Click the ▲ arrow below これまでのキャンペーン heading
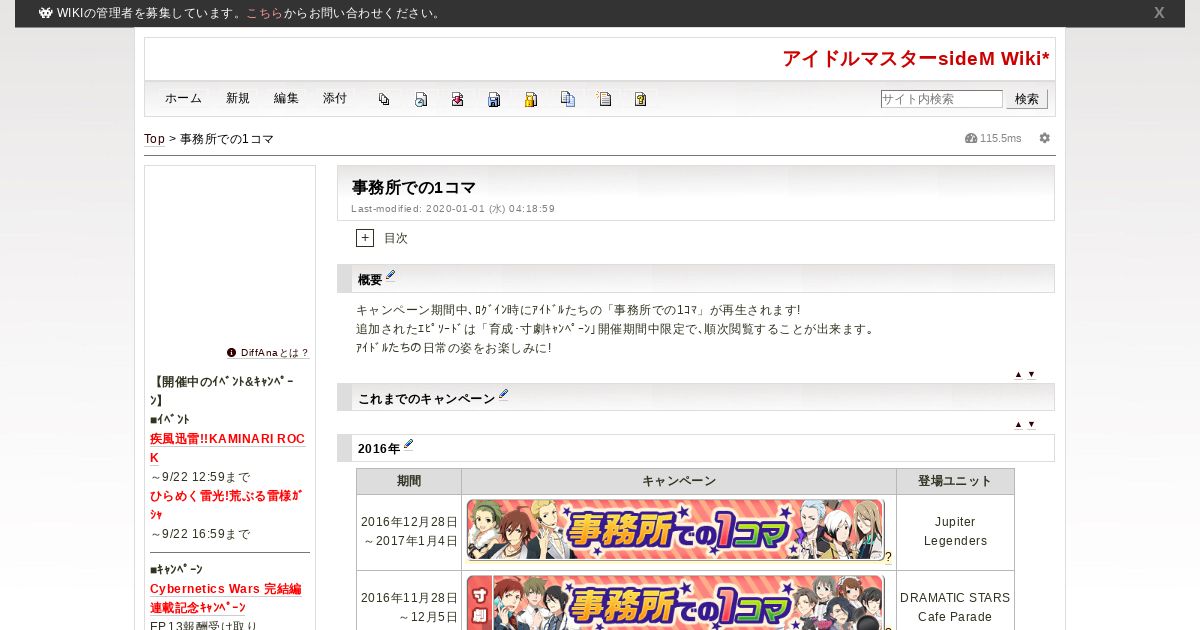This screenshot has width=1200, height=630. click(x=1018, y=424)
